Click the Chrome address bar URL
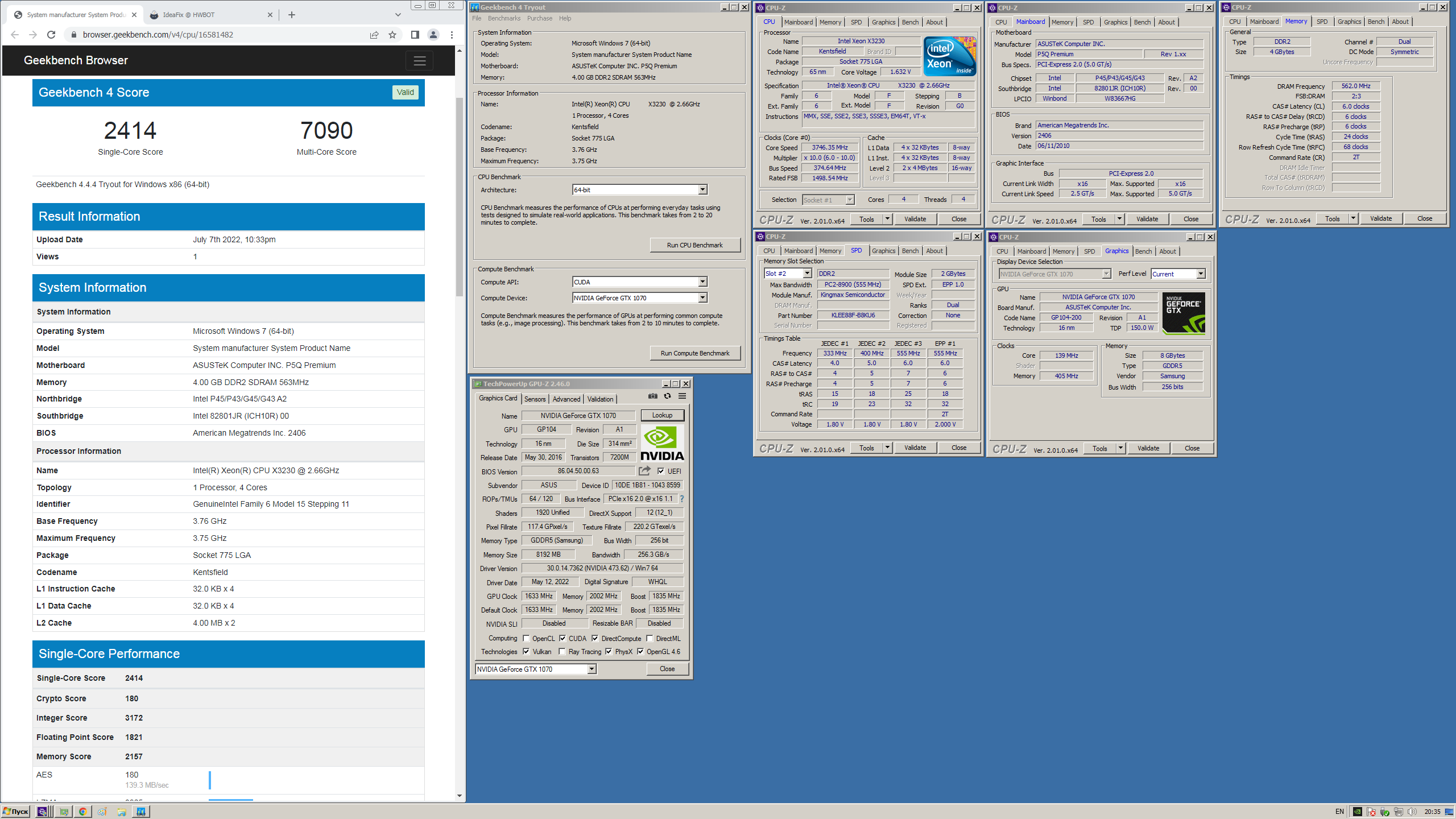 tap(158, 35)
